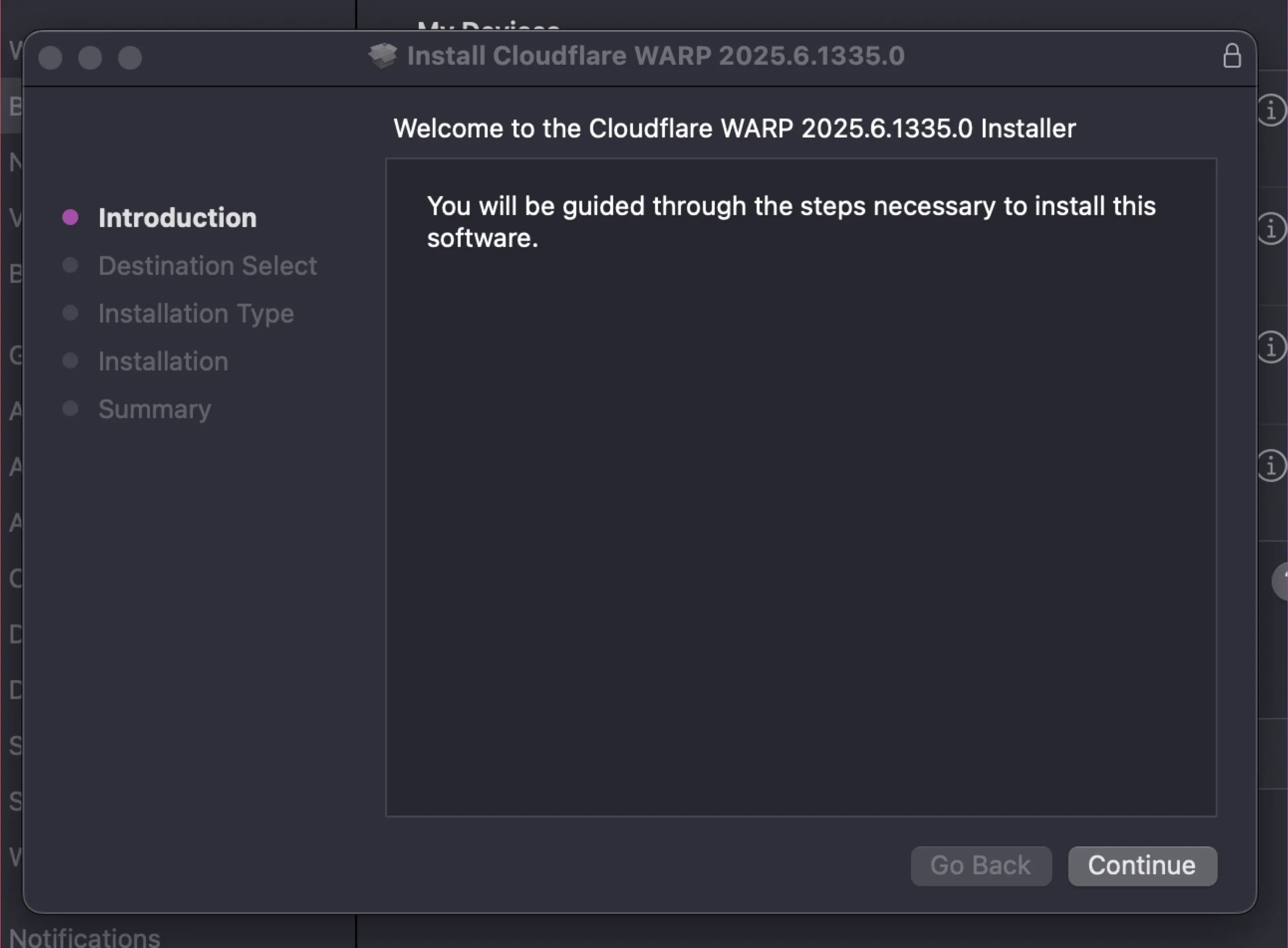Click the topmost info icon on the right edge
This screenshot has width=1288, height=948.
coord(1272,110)
